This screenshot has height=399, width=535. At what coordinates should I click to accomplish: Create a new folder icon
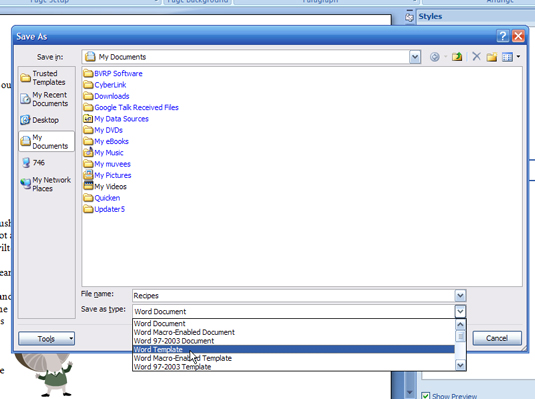tap(492, 57)
